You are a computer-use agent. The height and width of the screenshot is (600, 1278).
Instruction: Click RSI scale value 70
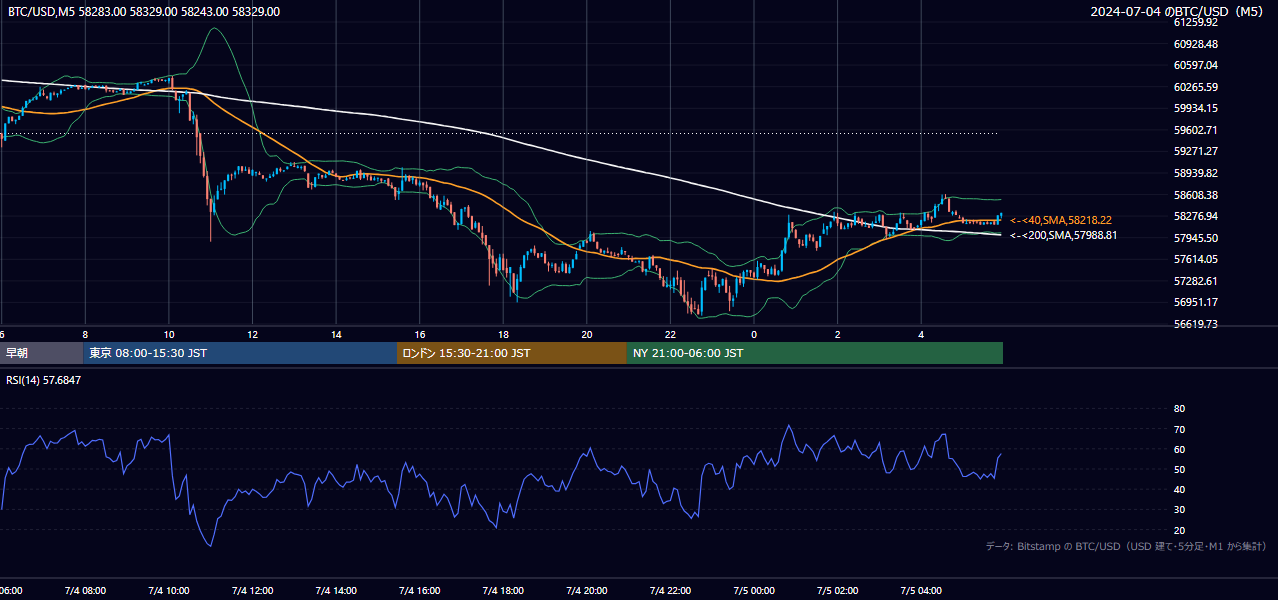tap(1179, 429)
